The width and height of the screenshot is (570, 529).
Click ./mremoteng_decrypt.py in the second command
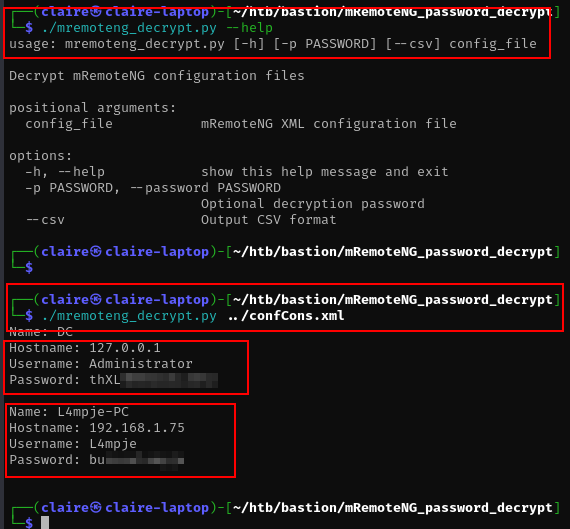tap(129, 316)
